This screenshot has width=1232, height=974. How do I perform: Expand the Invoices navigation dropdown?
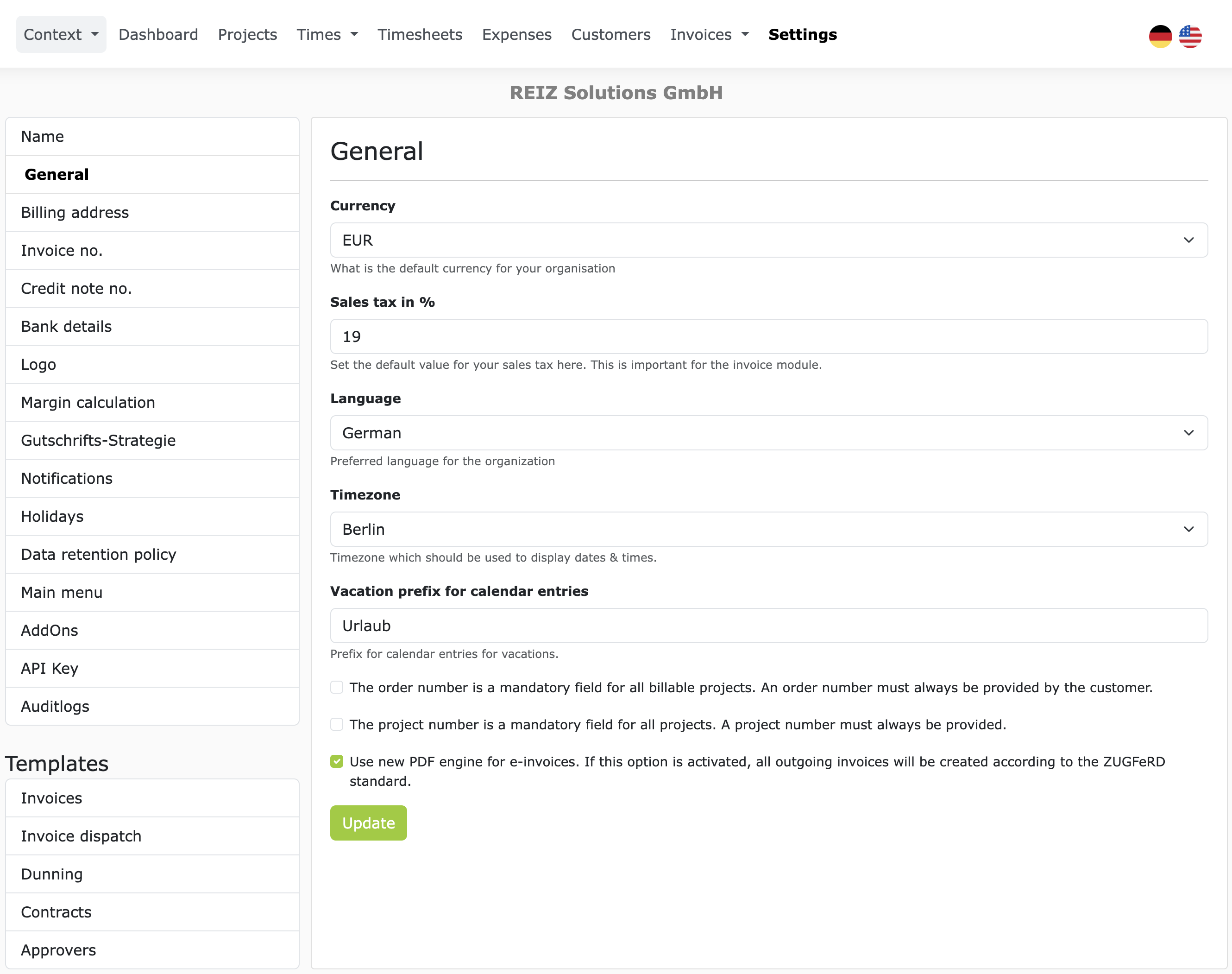point(709,35)
